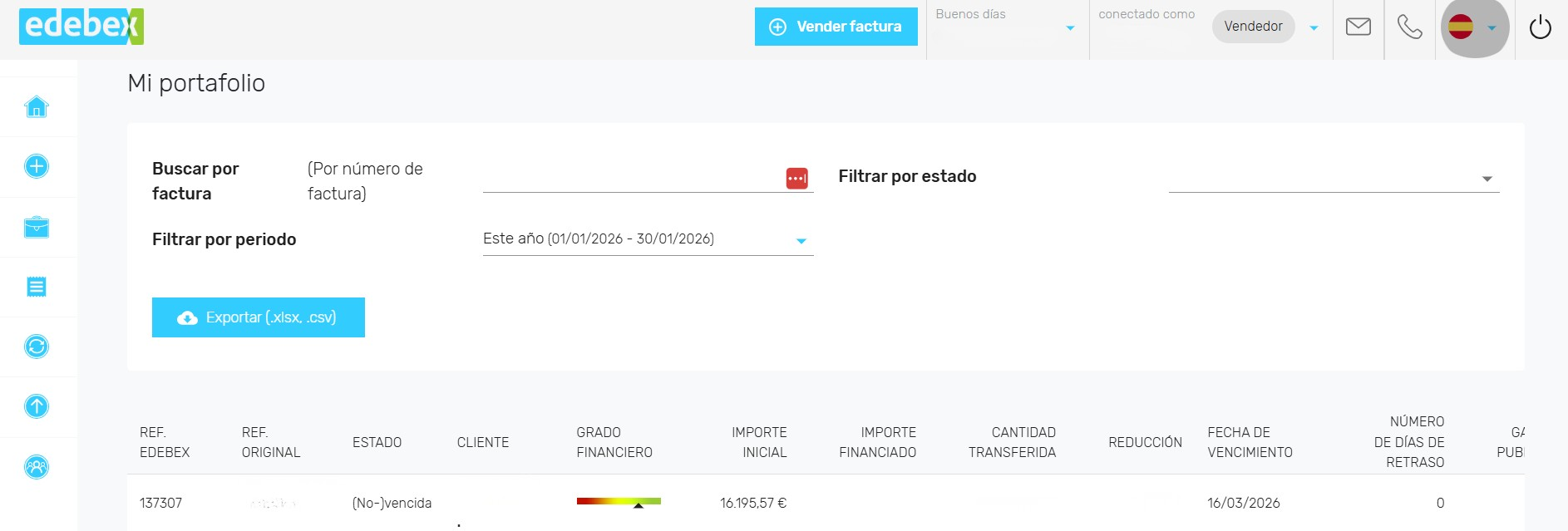This screenshot has width=1568, height=531.
Task: Expand the Filtrar por periodo dropdown
Action: tap(647, 239)
